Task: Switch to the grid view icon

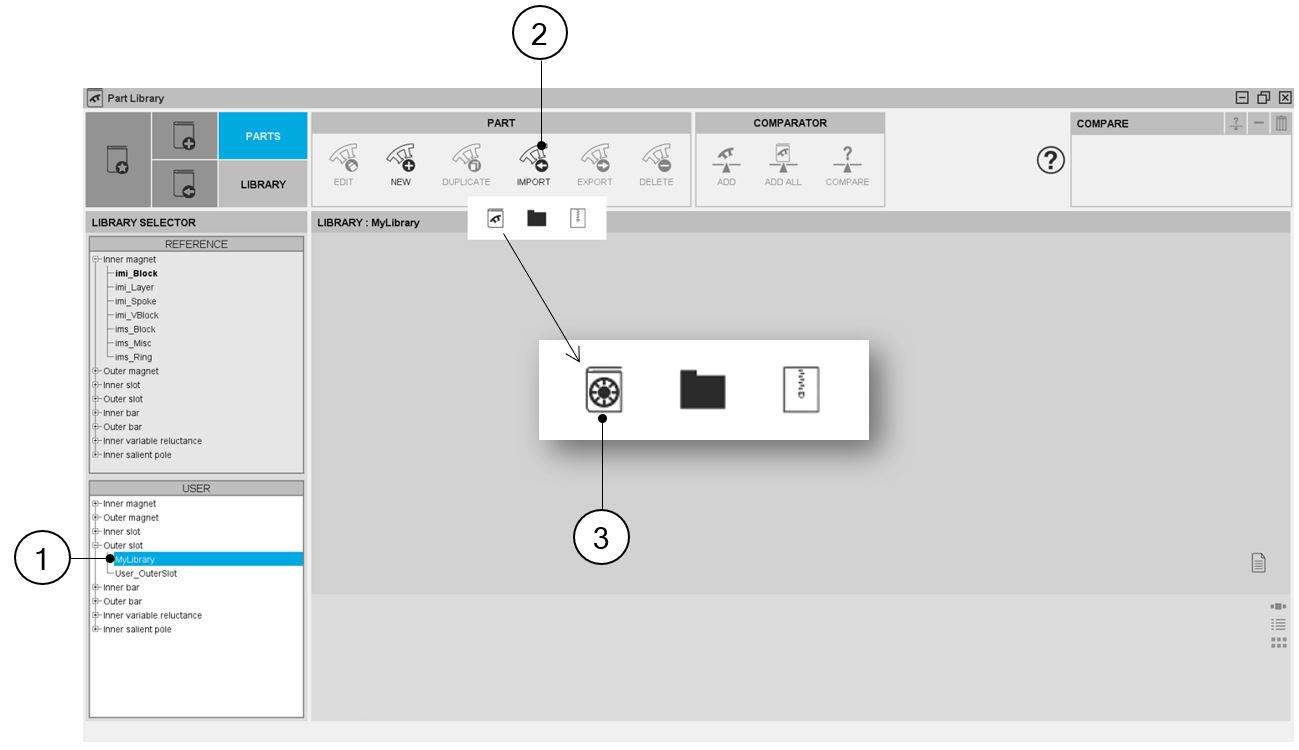Action: pos(1278,642)
